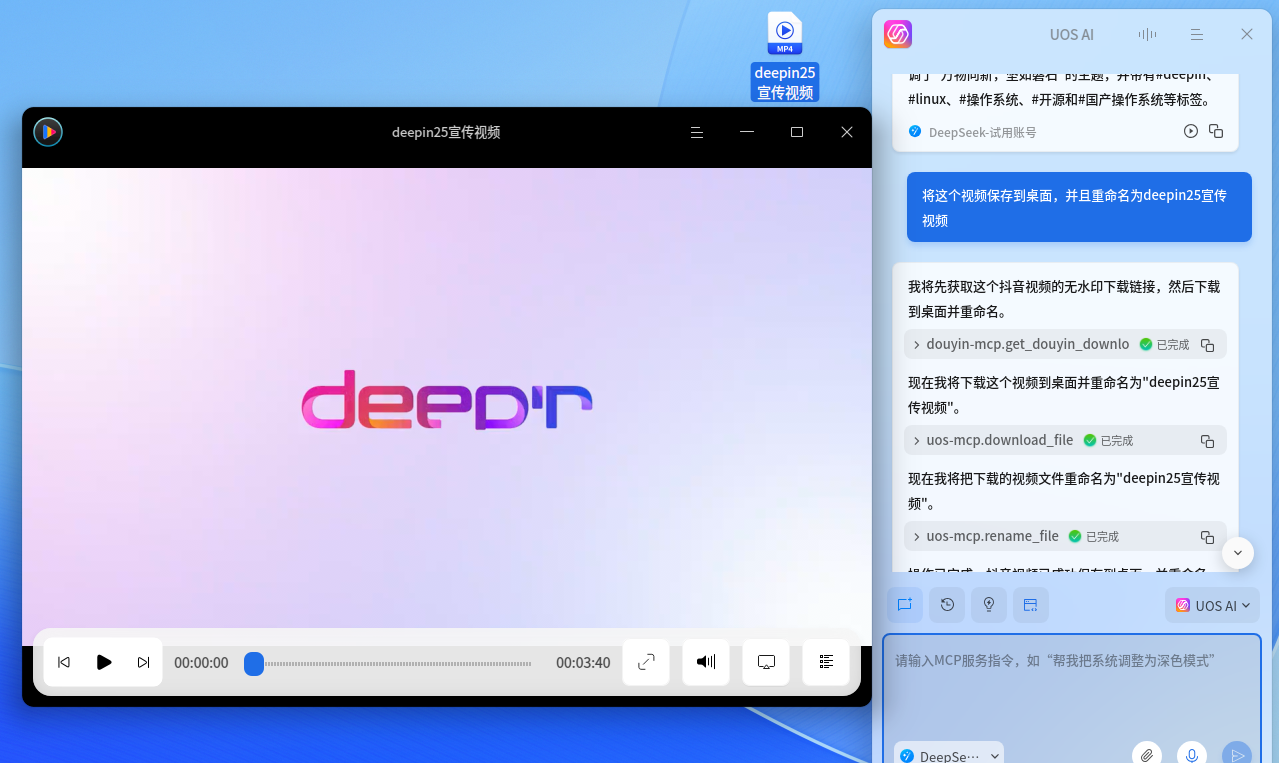
Task: Open the DeepSeek model selector dropdown
Action: [x=949, y=756]
